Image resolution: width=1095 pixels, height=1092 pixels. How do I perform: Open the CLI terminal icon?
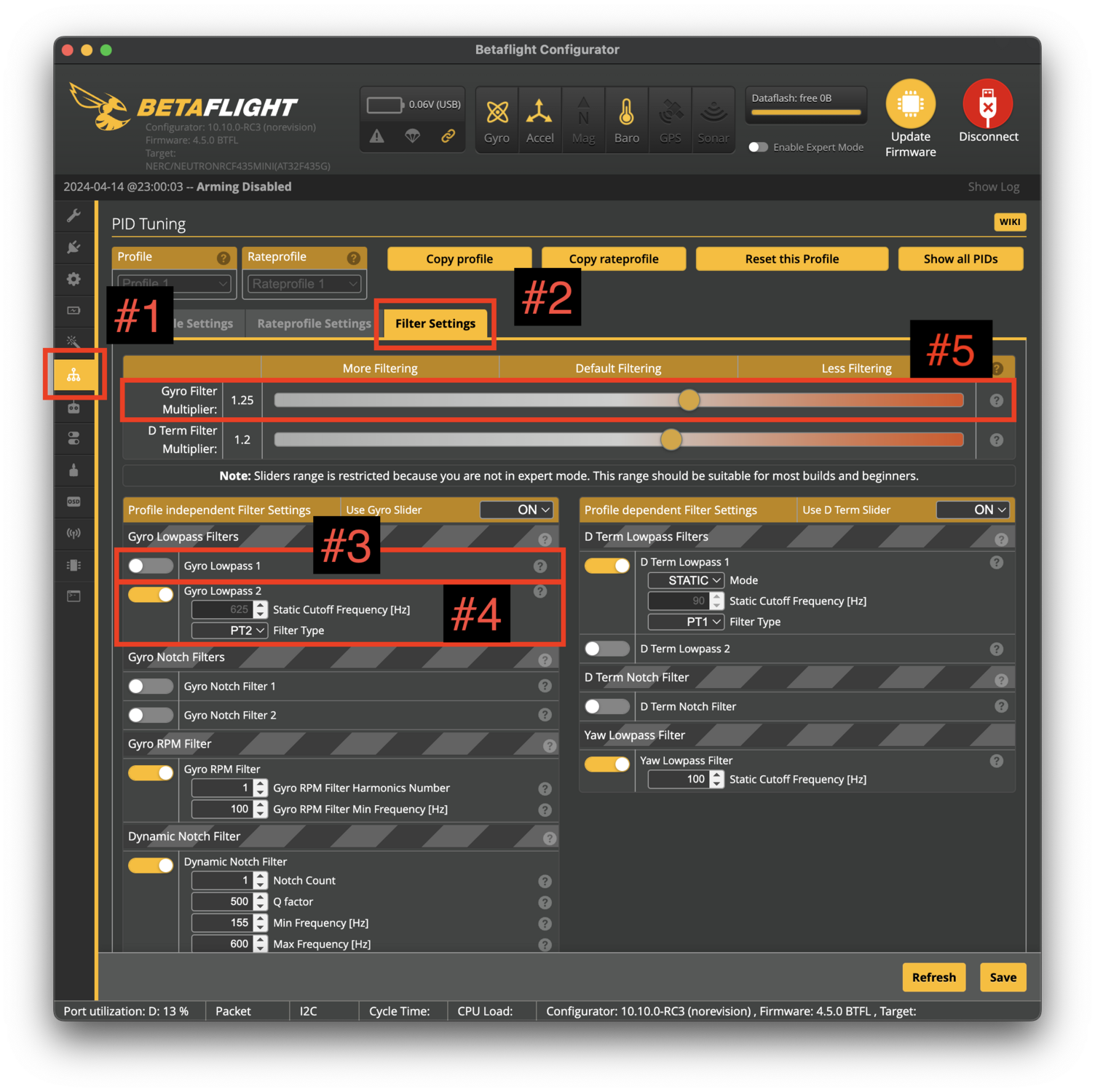pyautogui.click(x=74, y=596)
